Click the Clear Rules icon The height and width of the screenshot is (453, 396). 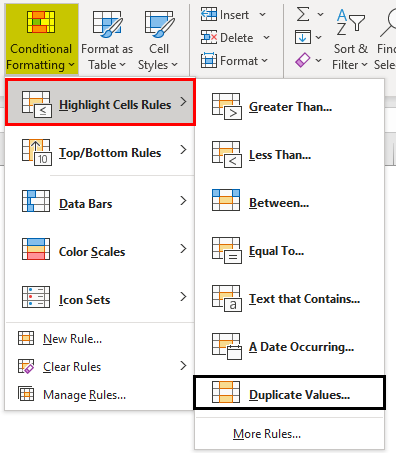26,367
